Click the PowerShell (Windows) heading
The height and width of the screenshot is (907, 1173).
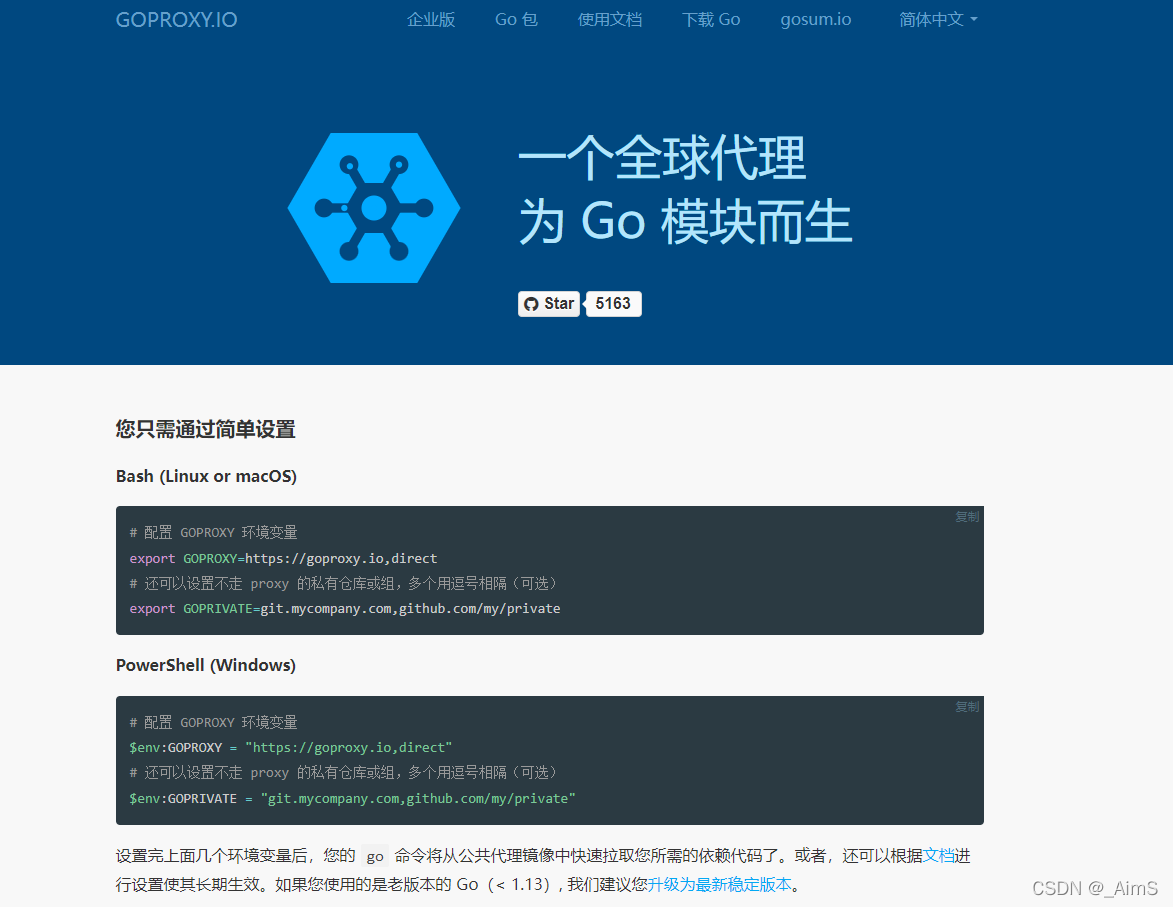(x=206, y=665)
